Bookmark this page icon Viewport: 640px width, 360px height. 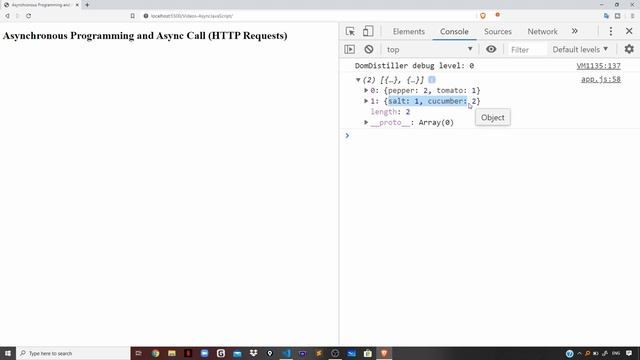pos(132,16)
